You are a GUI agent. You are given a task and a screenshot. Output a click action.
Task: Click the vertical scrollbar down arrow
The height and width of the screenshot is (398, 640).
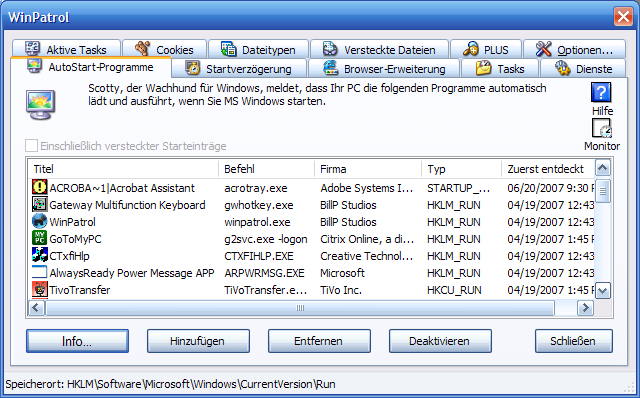603,291
